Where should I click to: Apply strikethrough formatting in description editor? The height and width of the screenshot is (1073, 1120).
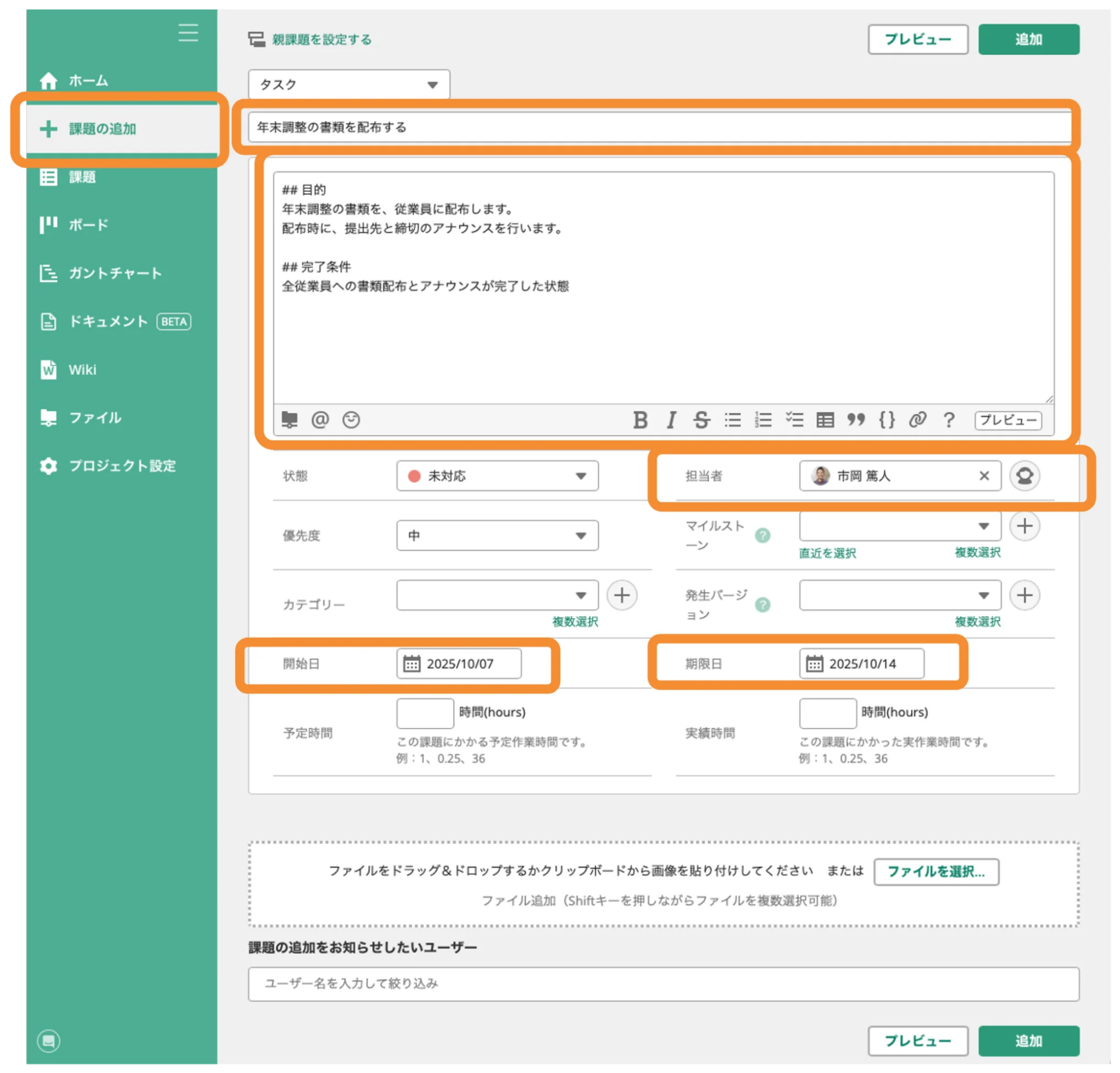click(x=701, y=419)
